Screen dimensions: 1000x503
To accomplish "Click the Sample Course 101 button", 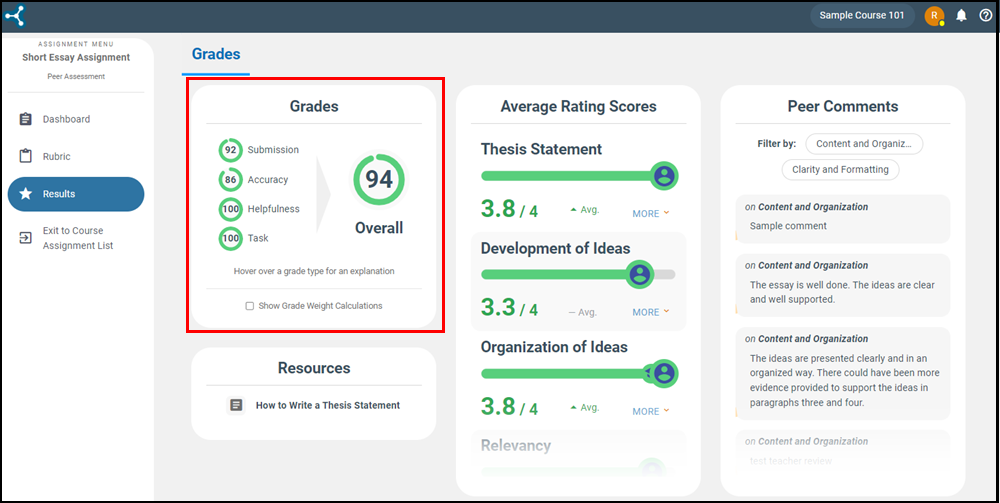I will (x=861, y=15).
